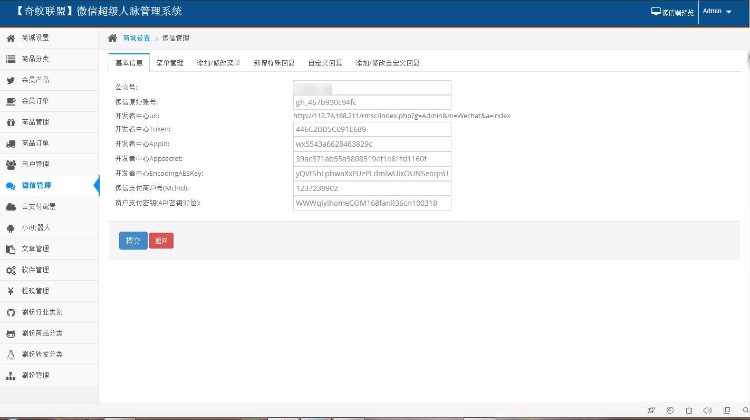
Task: Open the users group icon menu
Action: [x=11, y=164]
